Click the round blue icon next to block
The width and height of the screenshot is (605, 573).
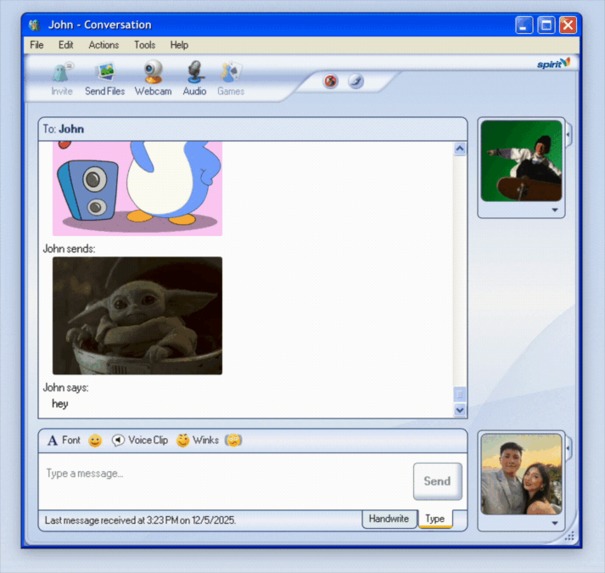[356, 81]
